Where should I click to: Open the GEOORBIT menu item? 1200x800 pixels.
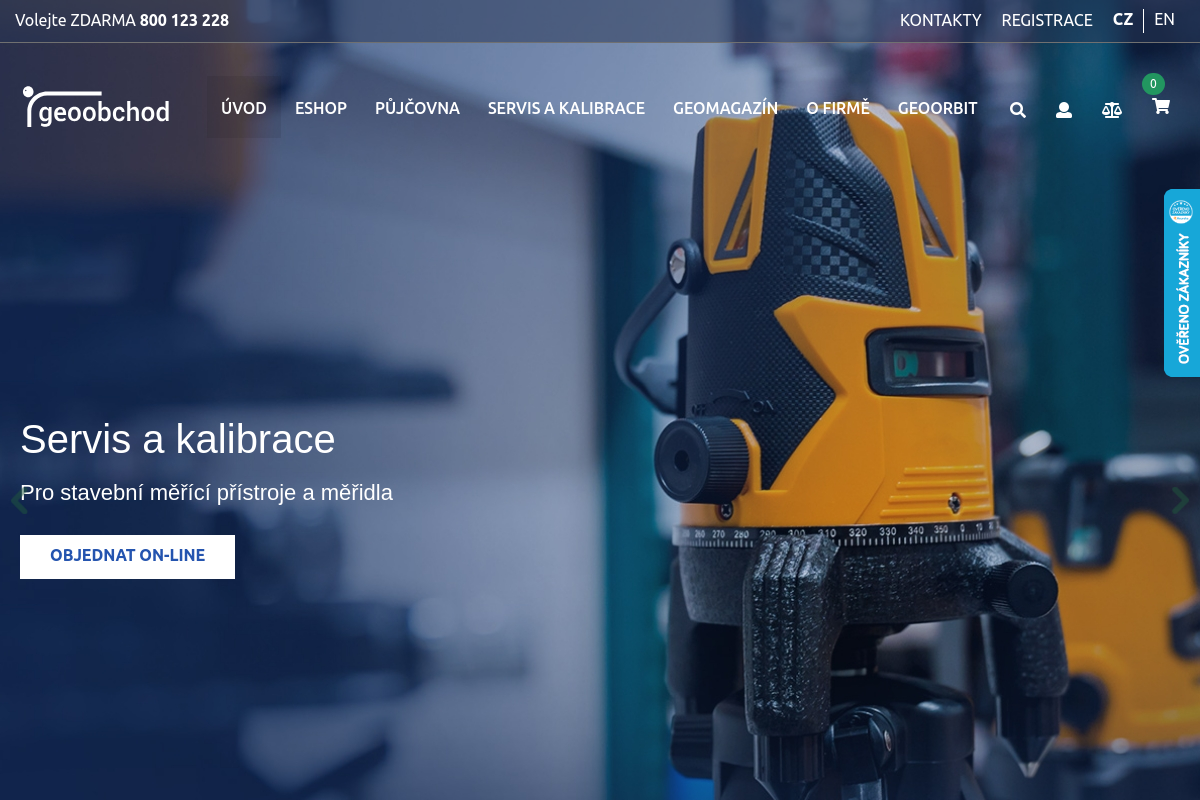click(937, 108)
